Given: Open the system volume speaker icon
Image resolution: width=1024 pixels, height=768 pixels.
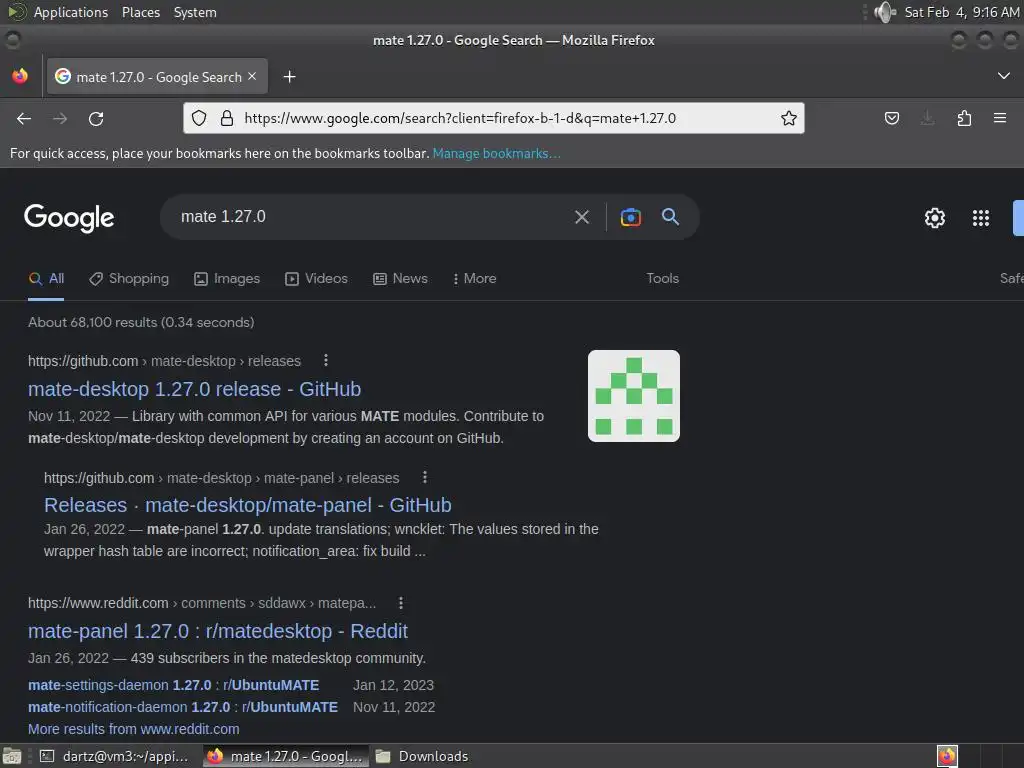Looking at the screenshot, I should tap(885, 12).
